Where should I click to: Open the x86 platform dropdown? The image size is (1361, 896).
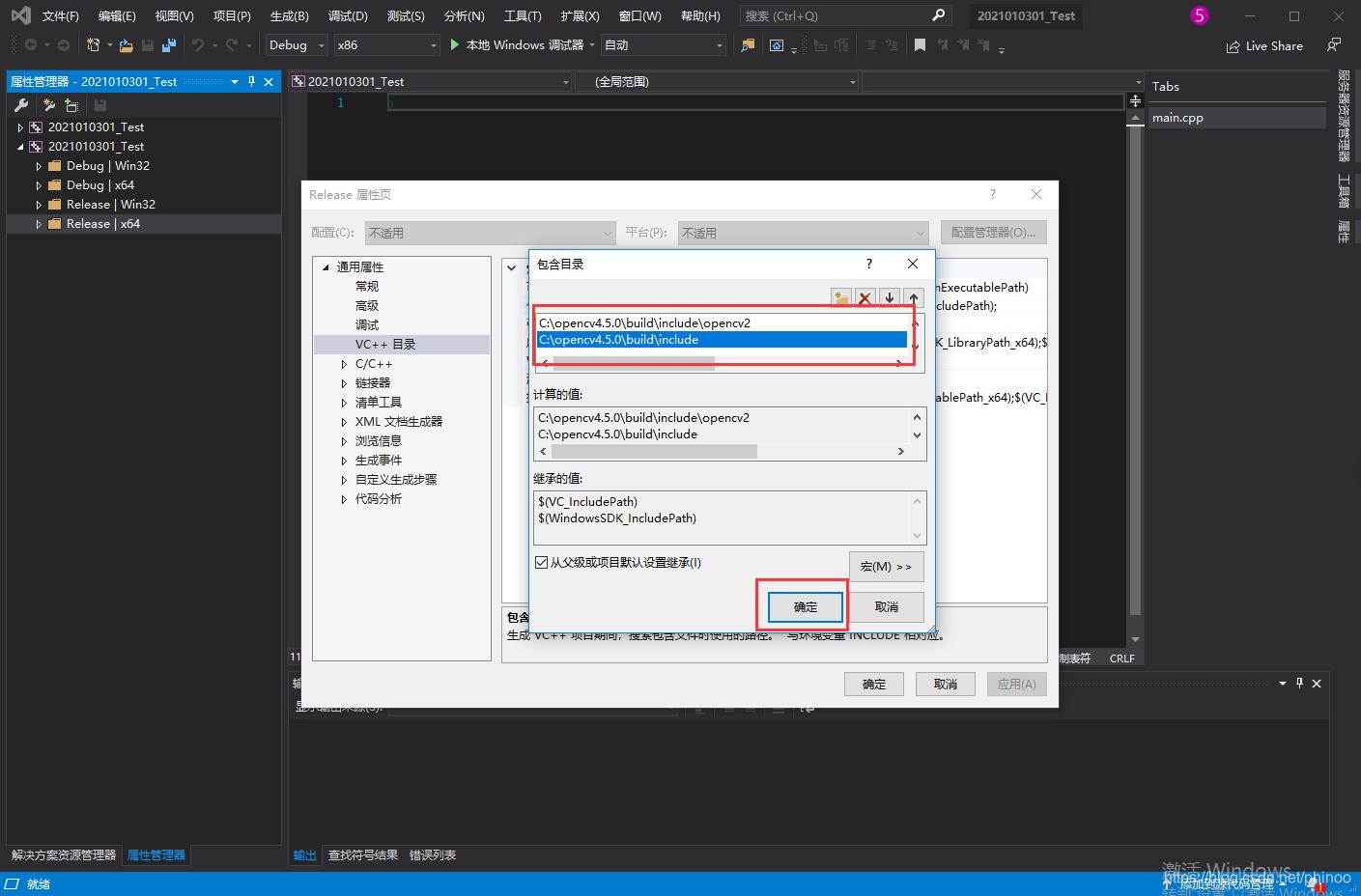(386, 45)
